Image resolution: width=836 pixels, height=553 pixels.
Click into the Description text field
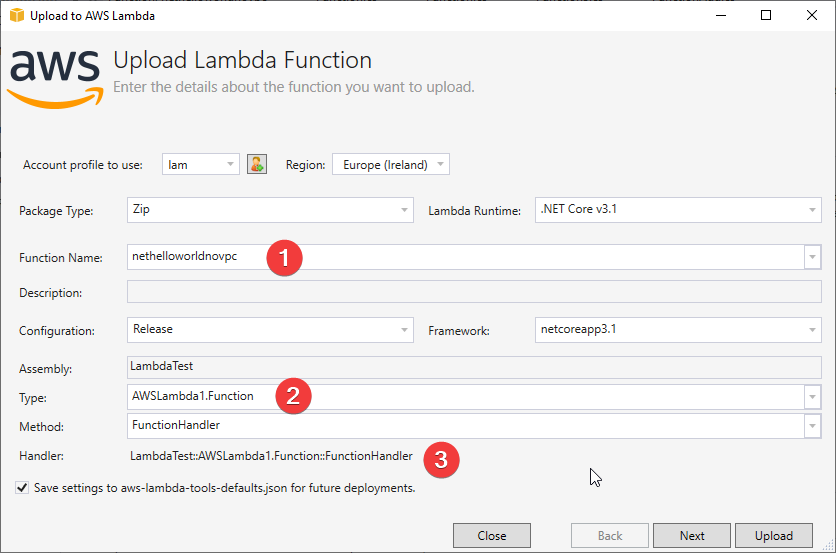474,292
